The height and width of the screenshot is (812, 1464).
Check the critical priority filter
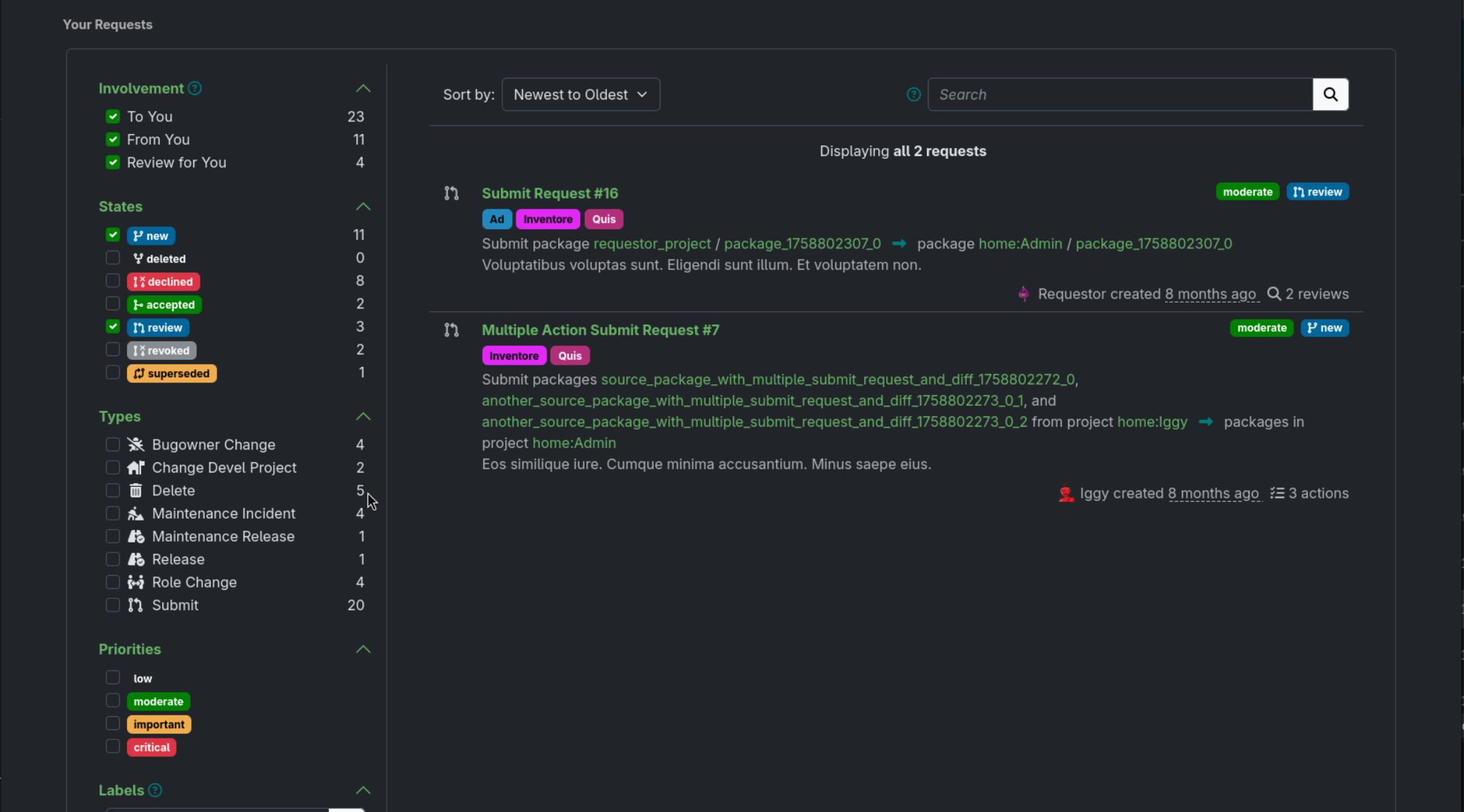(x=113, y=746)
